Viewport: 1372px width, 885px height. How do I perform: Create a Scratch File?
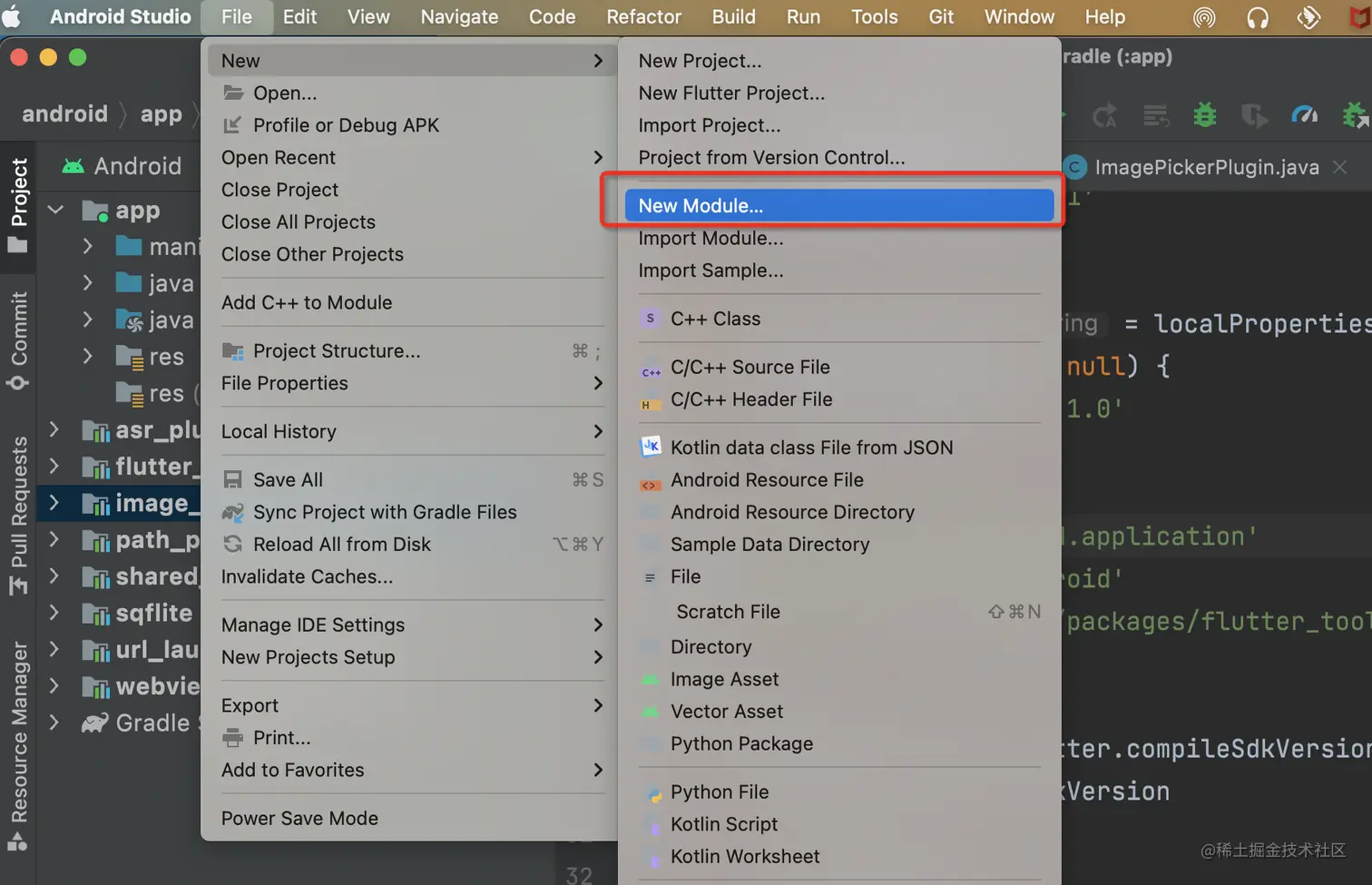point(839,612)
